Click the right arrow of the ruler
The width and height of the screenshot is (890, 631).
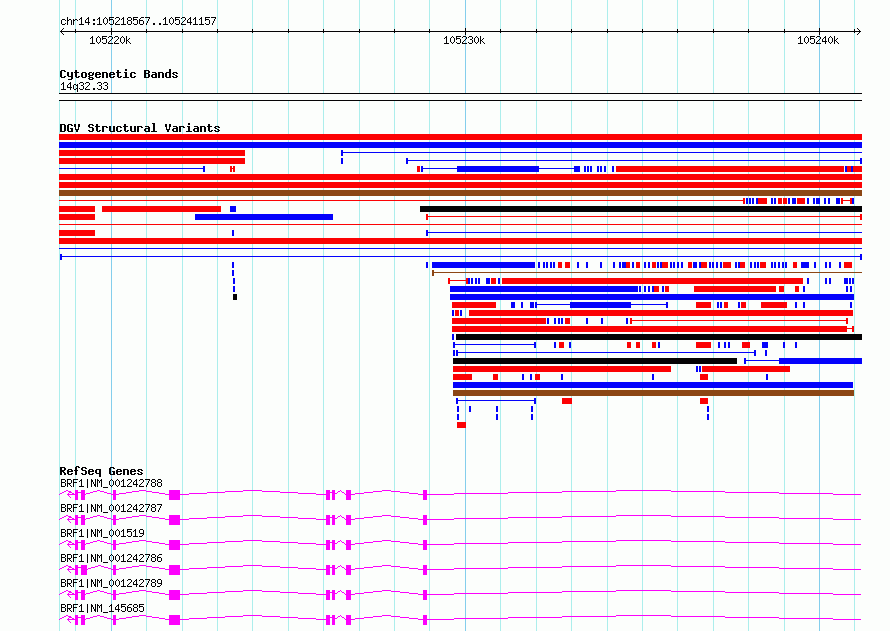pos(859,31)
